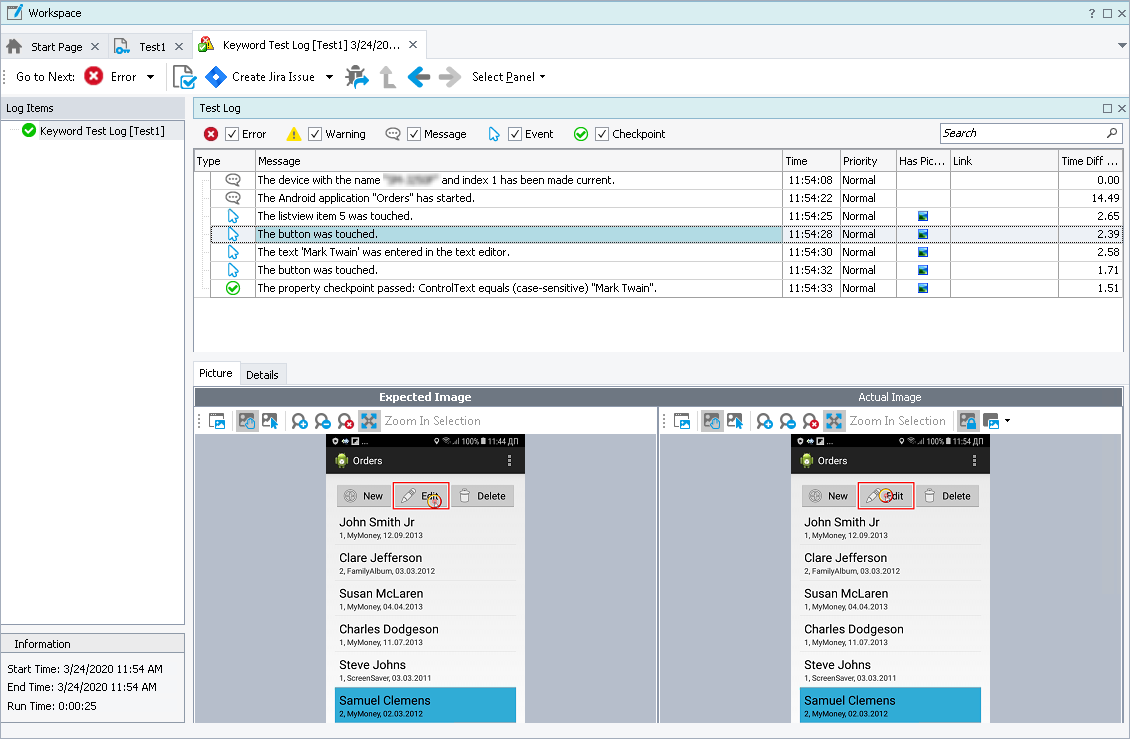The width and height of the screenshot is (1130, 739).
Task: Click the blue back arrow icon
Action: [418, 77]
